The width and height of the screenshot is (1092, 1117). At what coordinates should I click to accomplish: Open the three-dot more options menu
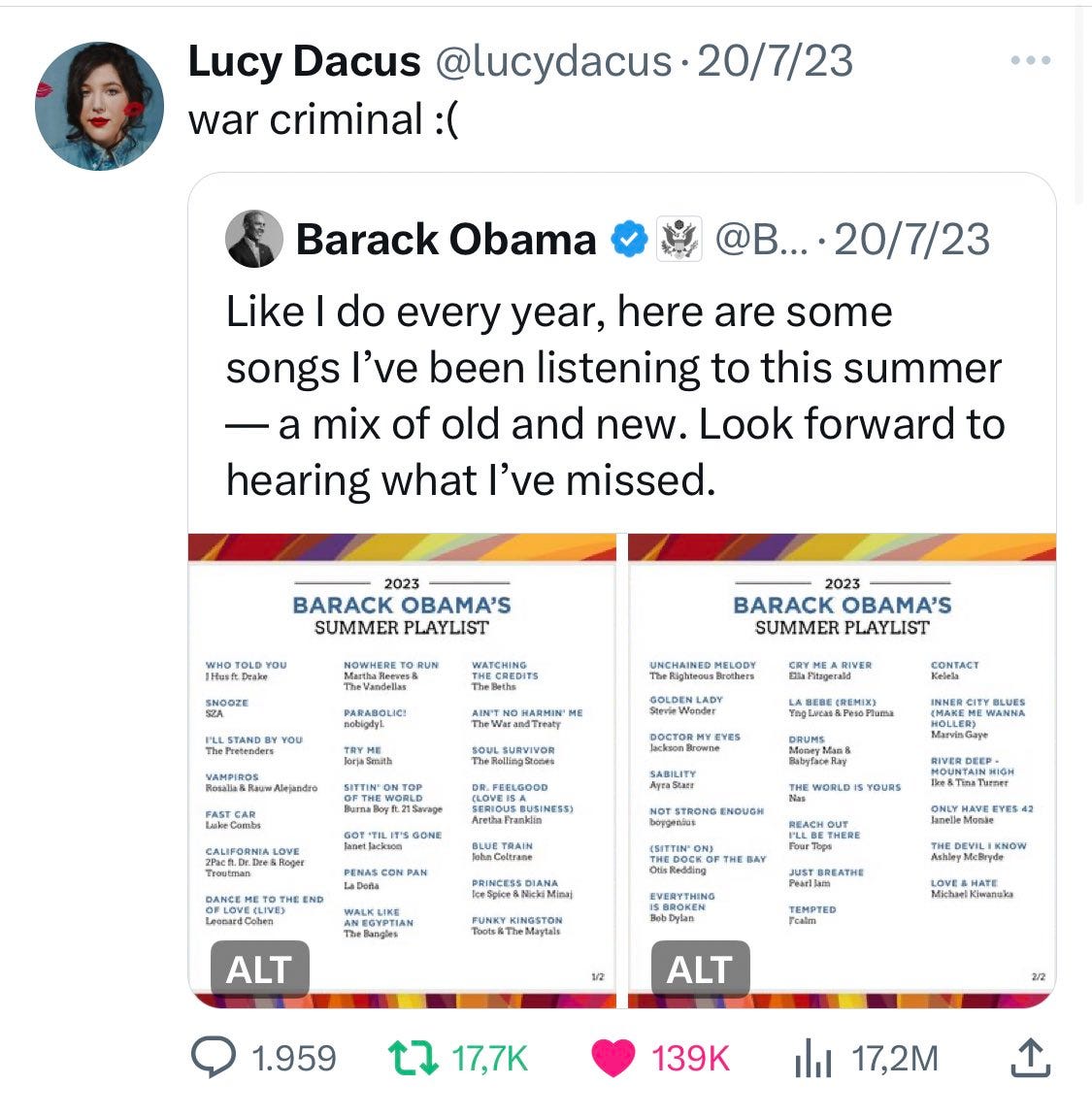click(x=1031, y=60)
